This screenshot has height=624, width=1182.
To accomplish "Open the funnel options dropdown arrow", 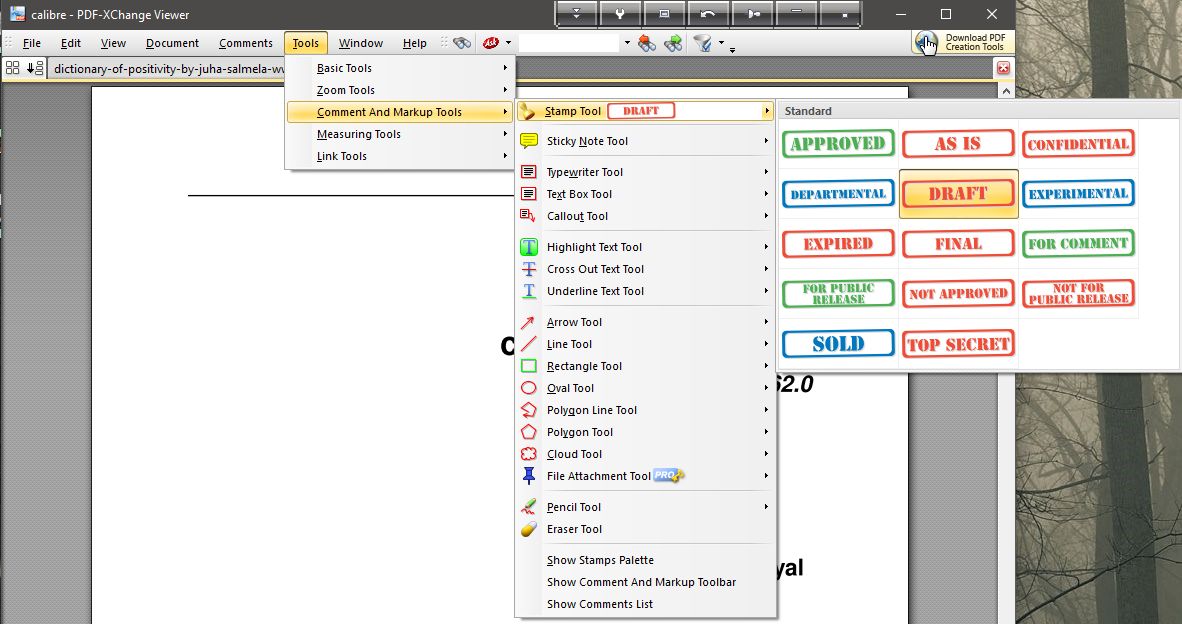I will point(721,43).
